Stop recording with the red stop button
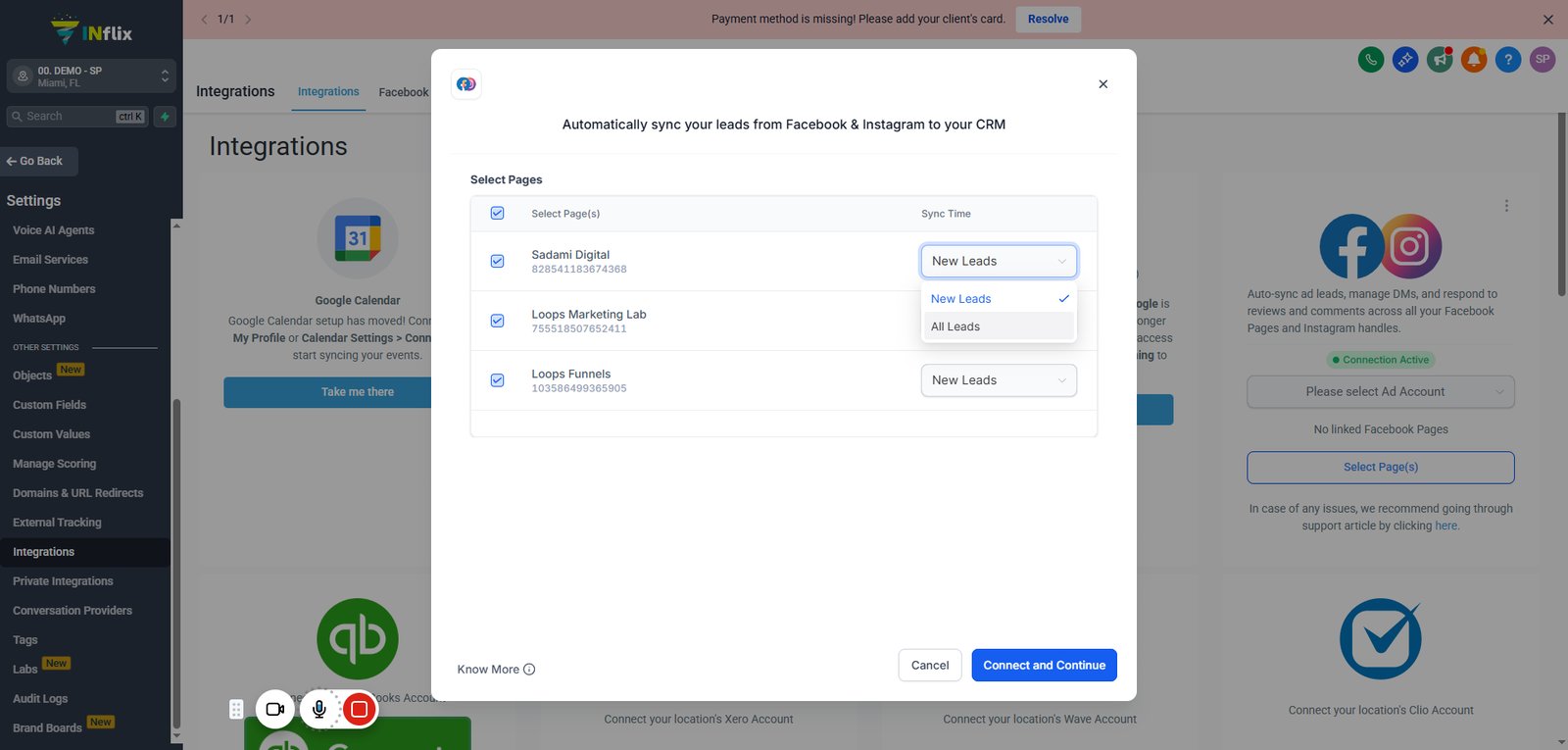 360,709
